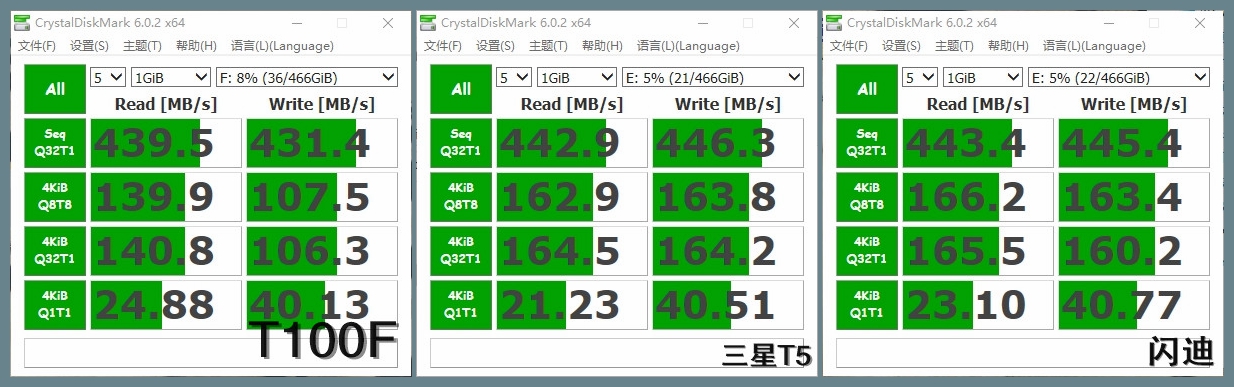Image resolution: width=1234 pixels, height=387 pixels.
Task: Start 4KiB Q8T8 test in T100F window
Action: click(55, 197)
